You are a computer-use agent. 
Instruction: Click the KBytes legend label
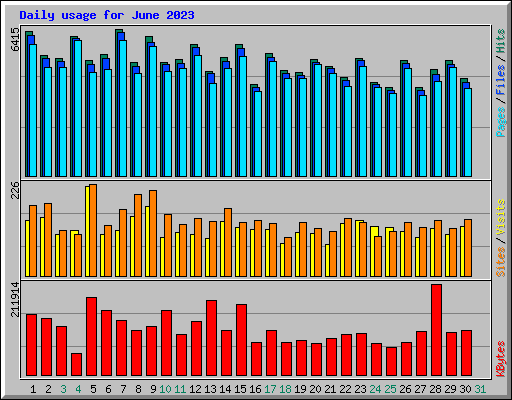point(501,359)
